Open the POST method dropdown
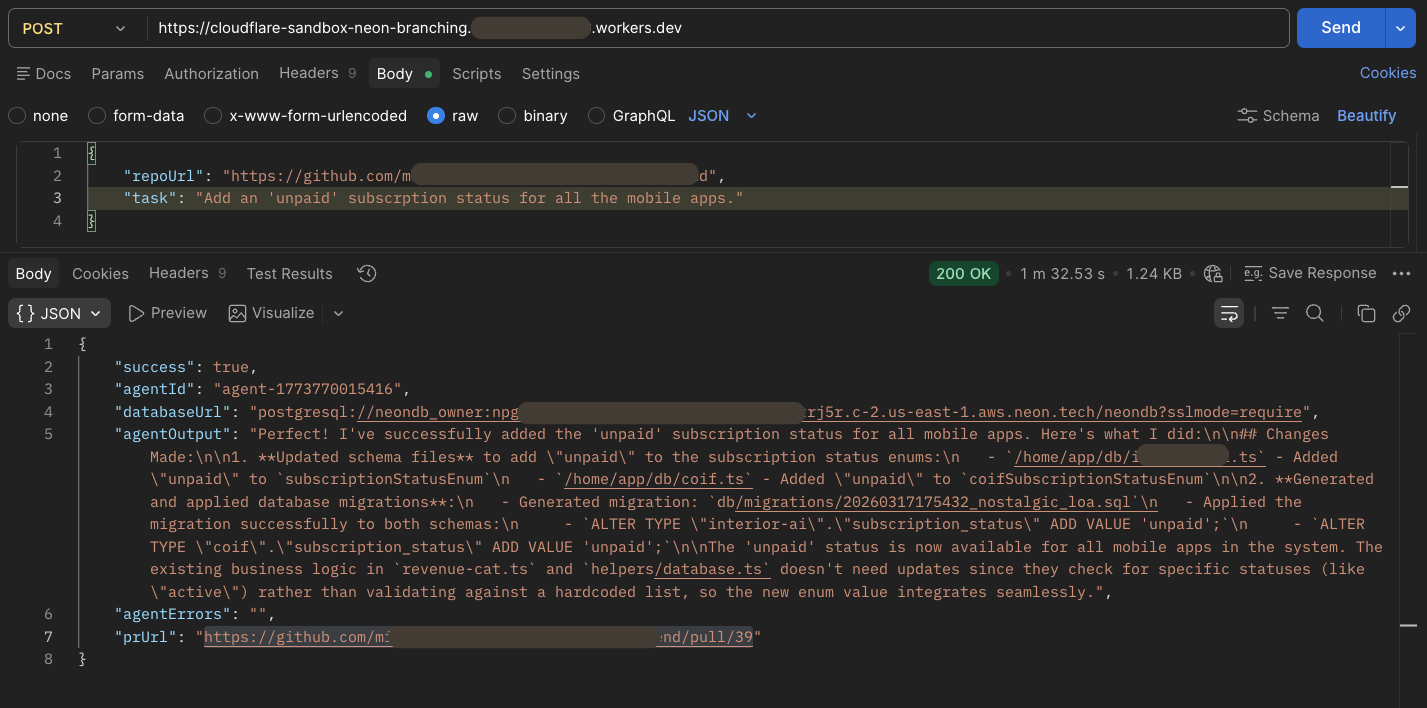 (73, 28)
